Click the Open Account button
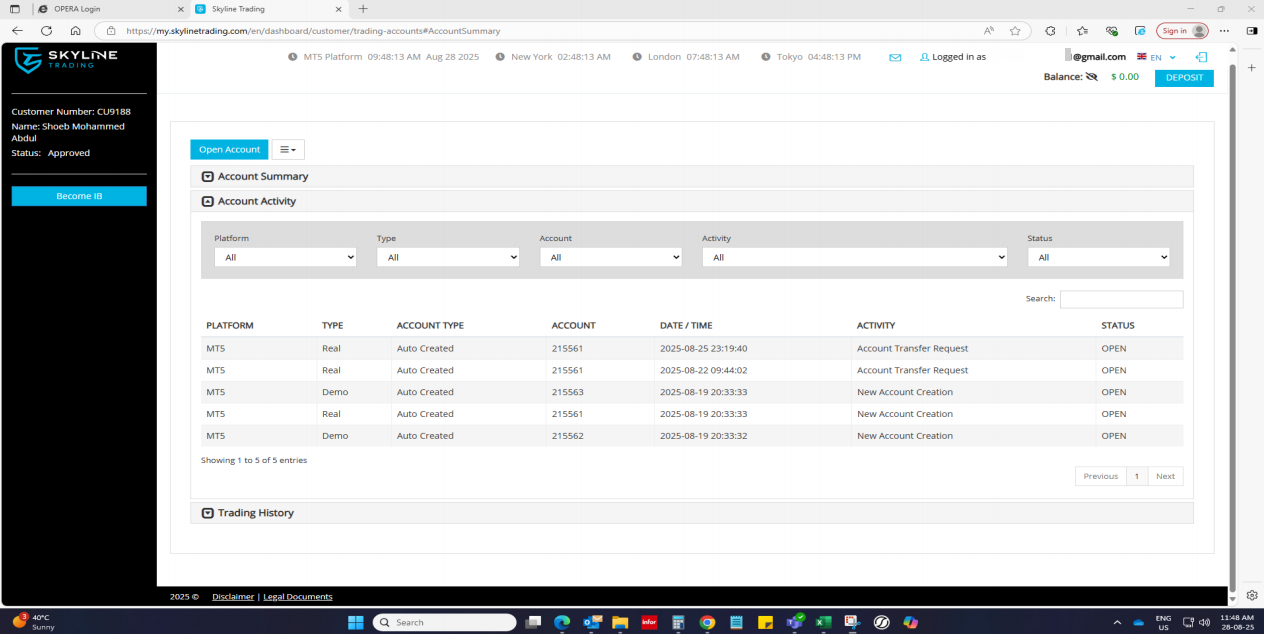The height and width of the screenshot is (634, 1264). pos(229,150)
